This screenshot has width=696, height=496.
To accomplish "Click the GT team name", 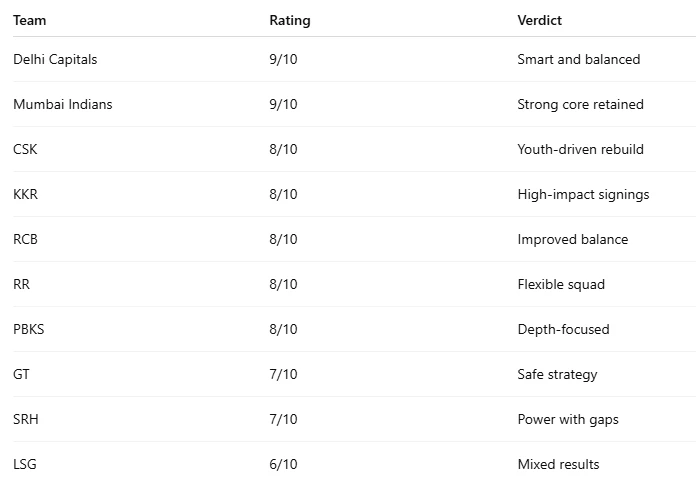I will pos(22,374).
